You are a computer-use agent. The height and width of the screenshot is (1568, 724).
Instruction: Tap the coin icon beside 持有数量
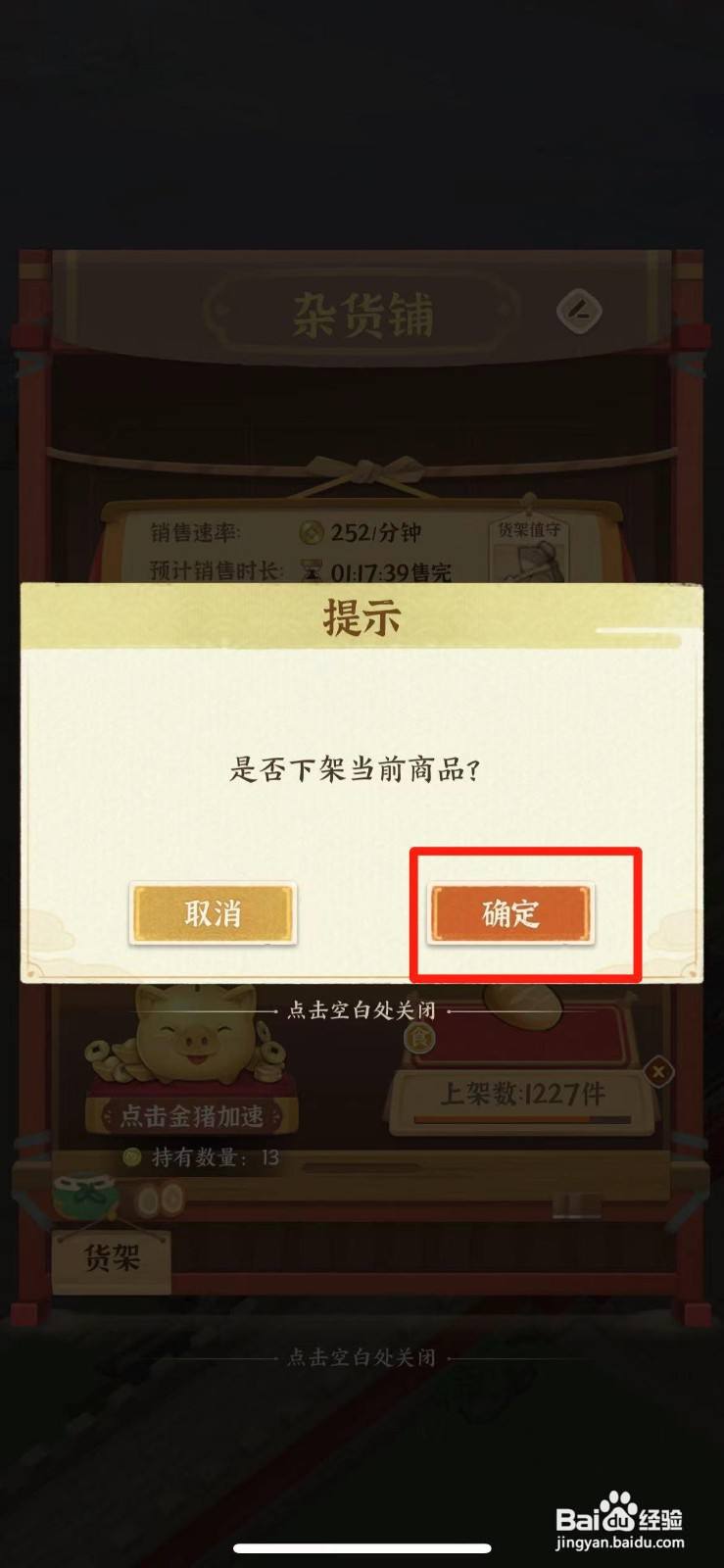click(x=131, y=1157)
